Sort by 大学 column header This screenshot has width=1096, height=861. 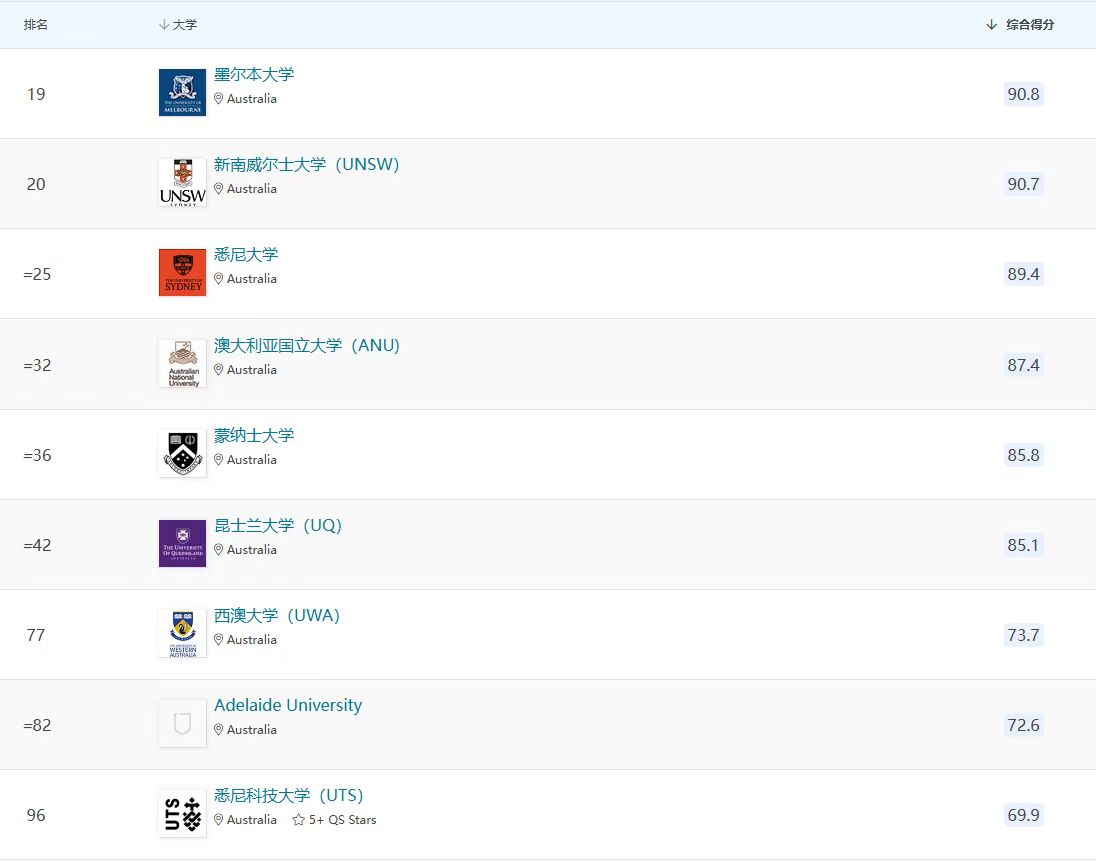tap(178, 24)
